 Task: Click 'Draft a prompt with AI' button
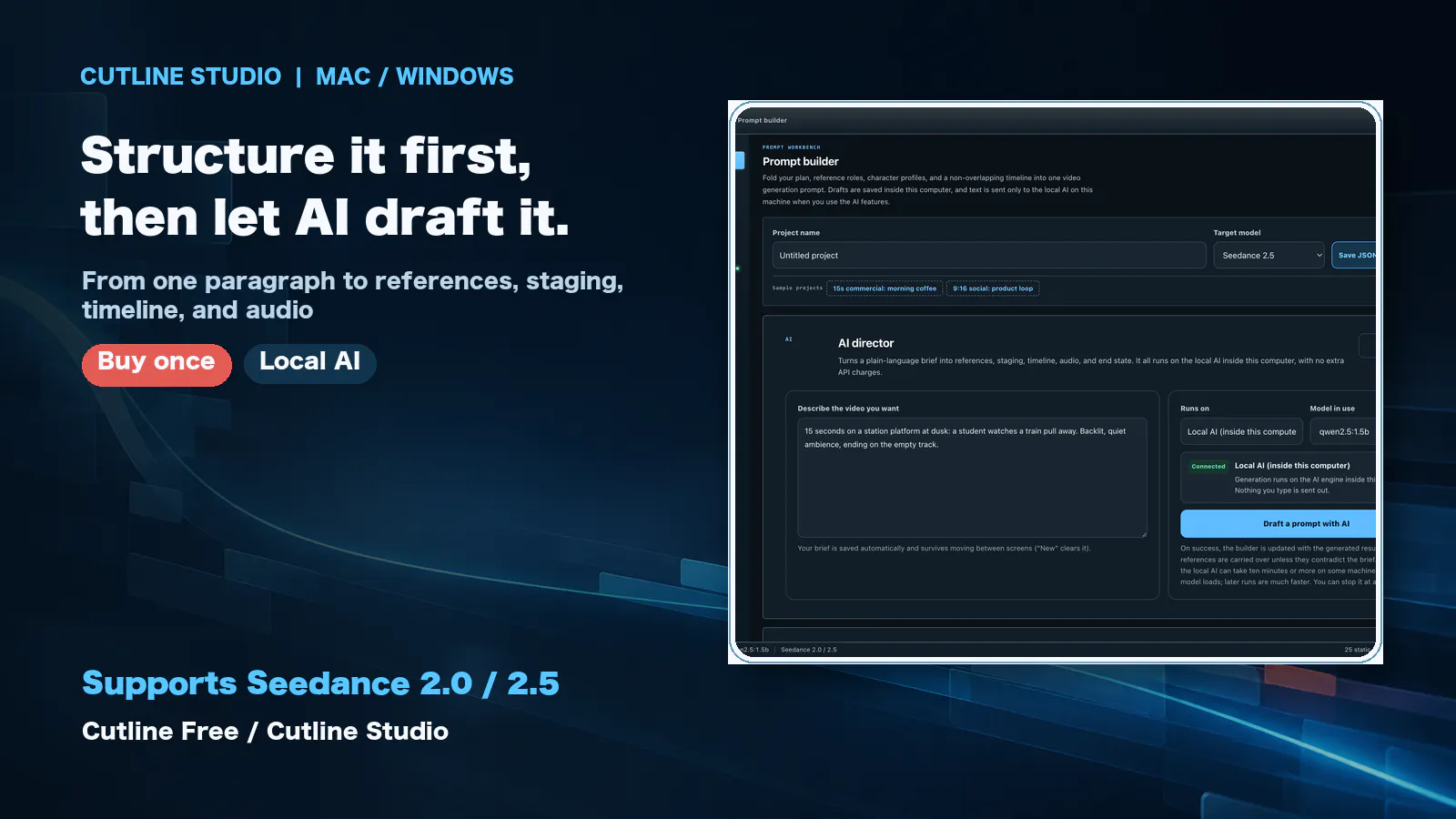pos(1279,524)
